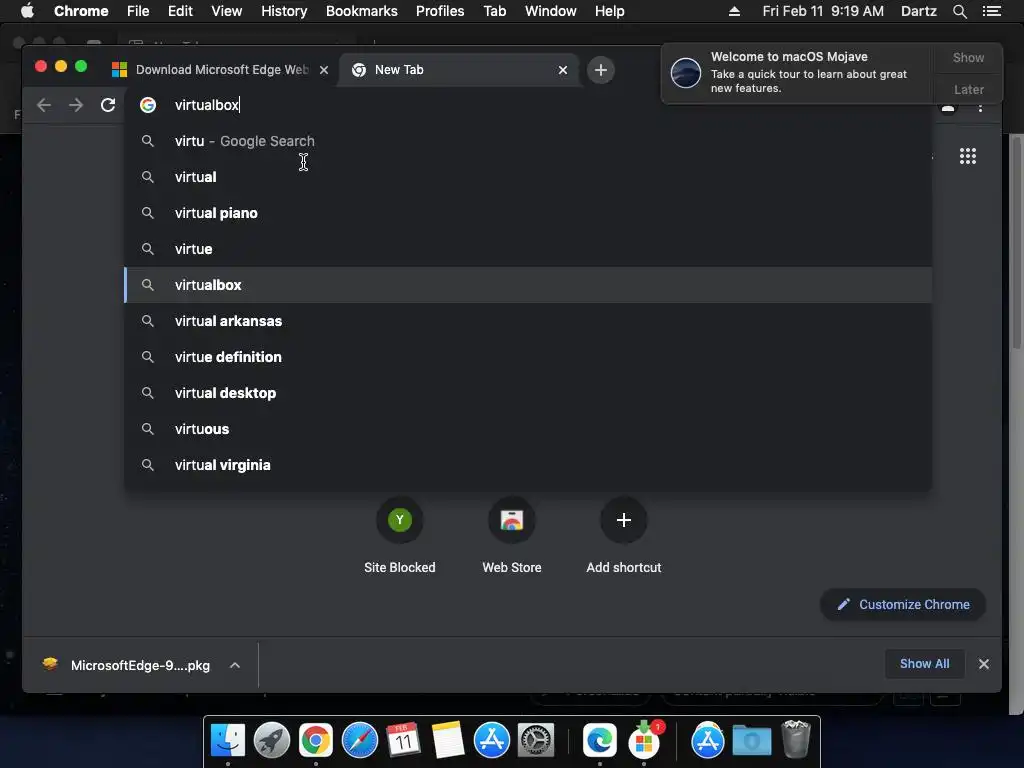Open the Web Store shortcut

[512, 520]
